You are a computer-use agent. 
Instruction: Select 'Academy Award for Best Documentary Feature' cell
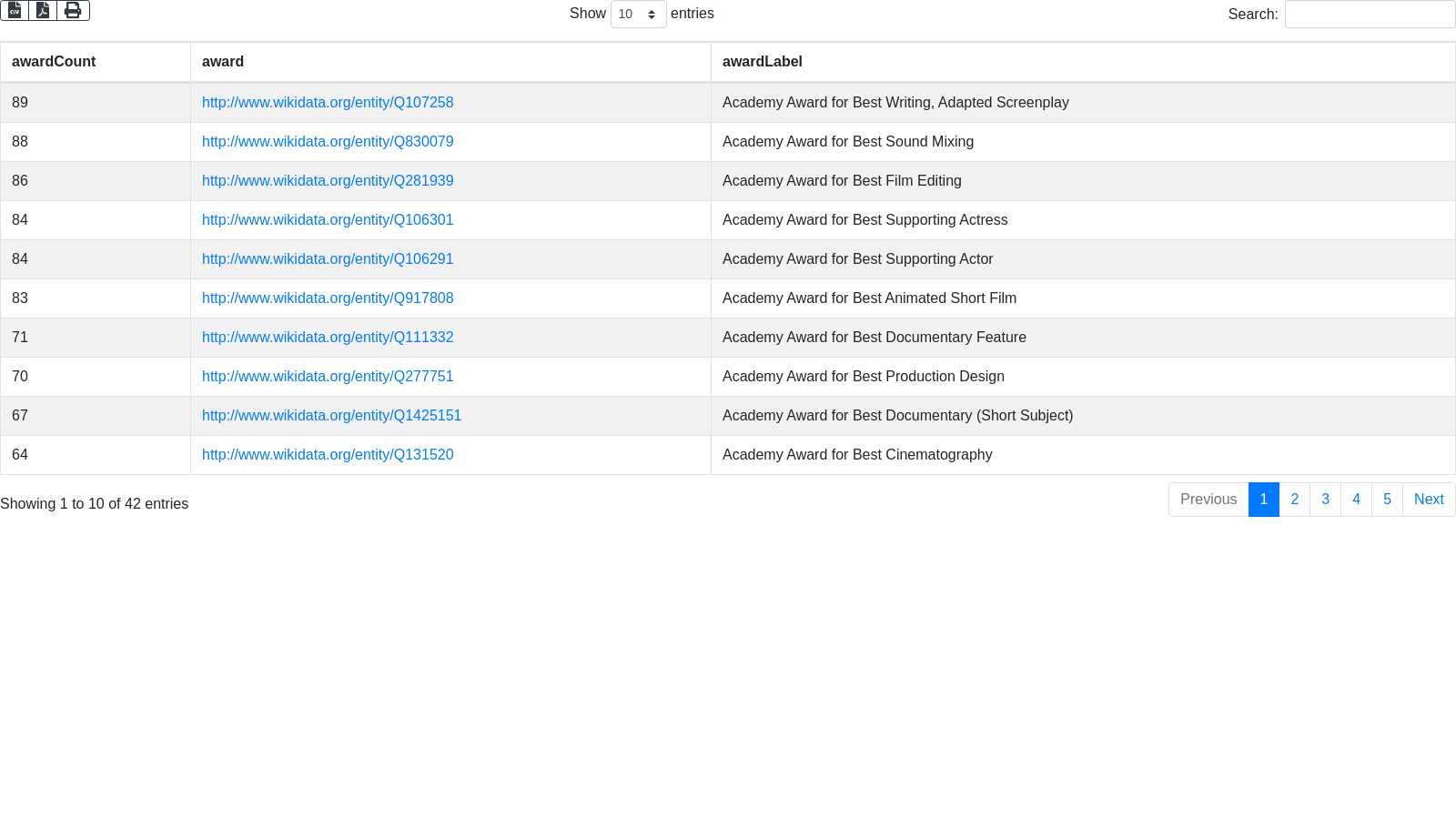click(x=1083, y=338)
